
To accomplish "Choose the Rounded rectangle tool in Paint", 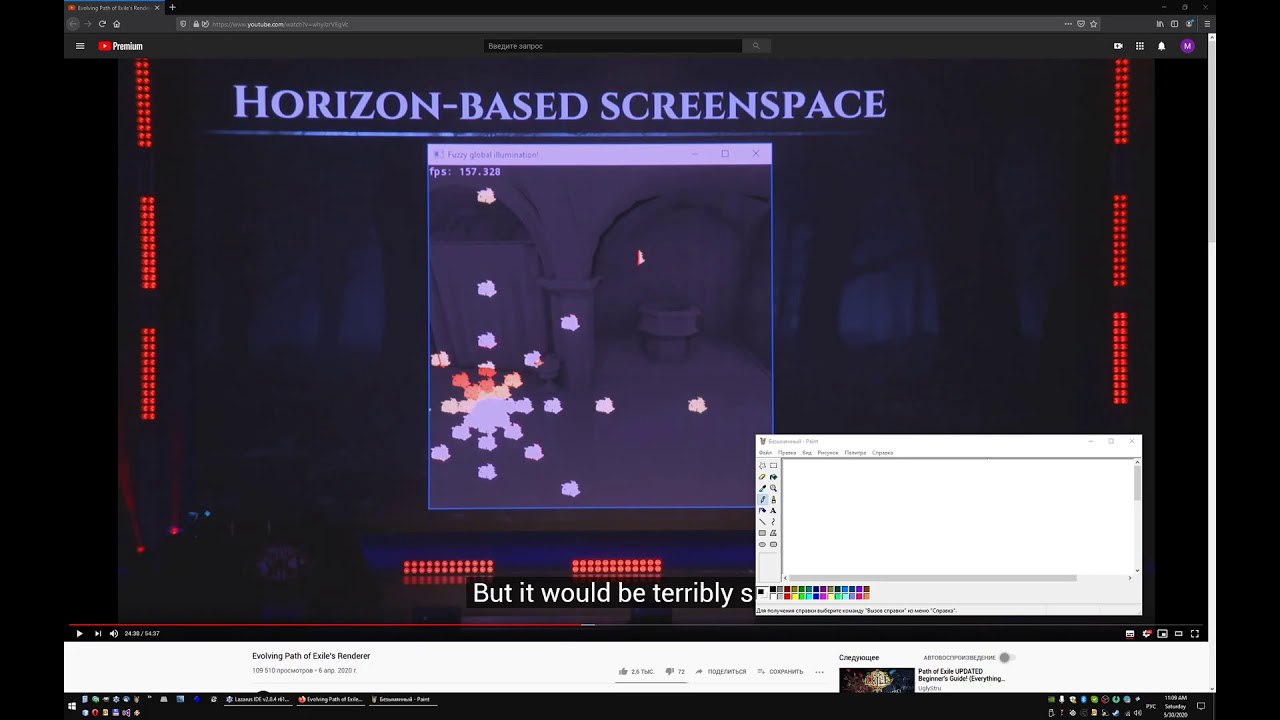I will coord(773,544).
